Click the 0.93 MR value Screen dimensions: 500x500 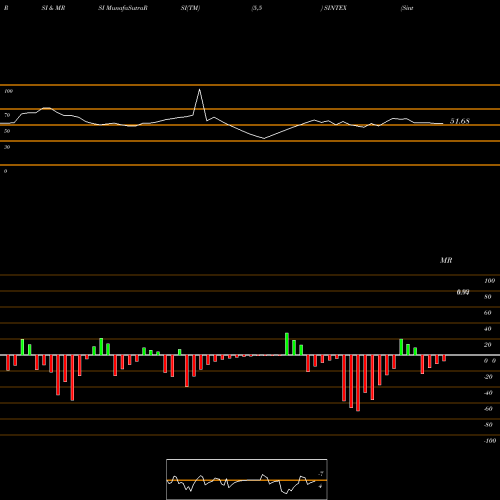pos(463,292)
